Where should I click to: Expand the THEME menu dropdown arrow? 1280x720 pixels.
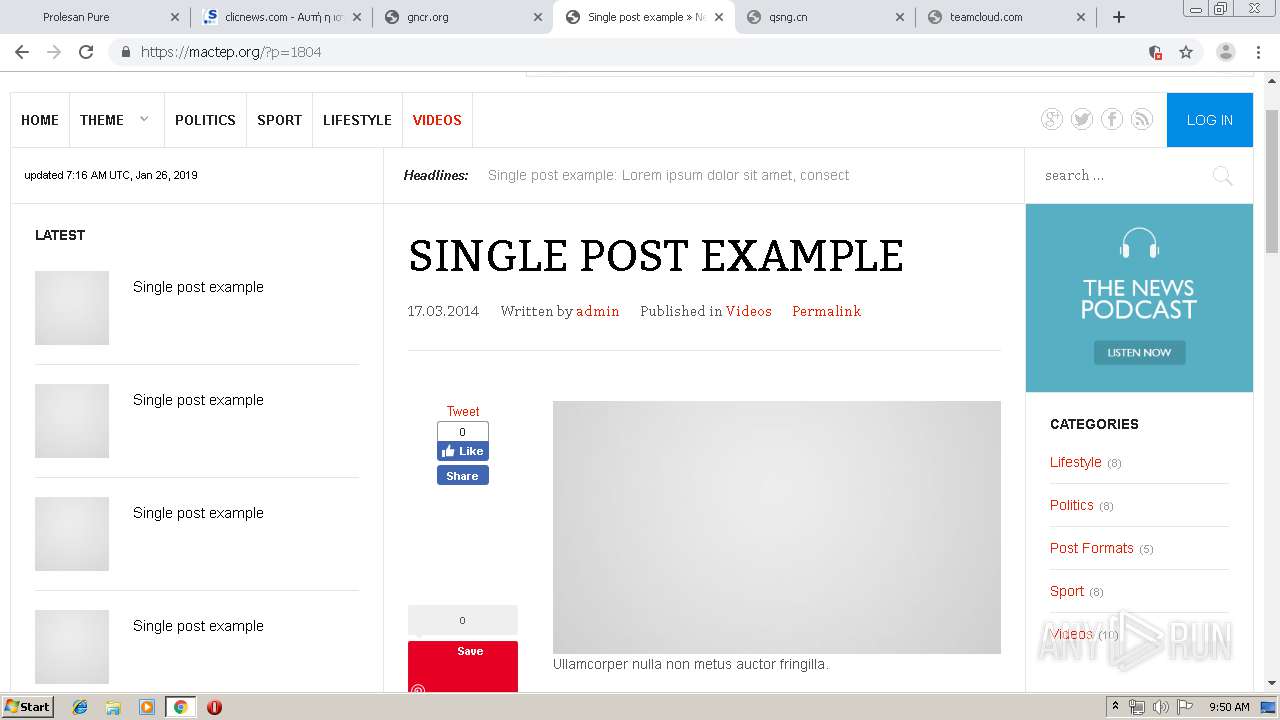coord(144,119)
